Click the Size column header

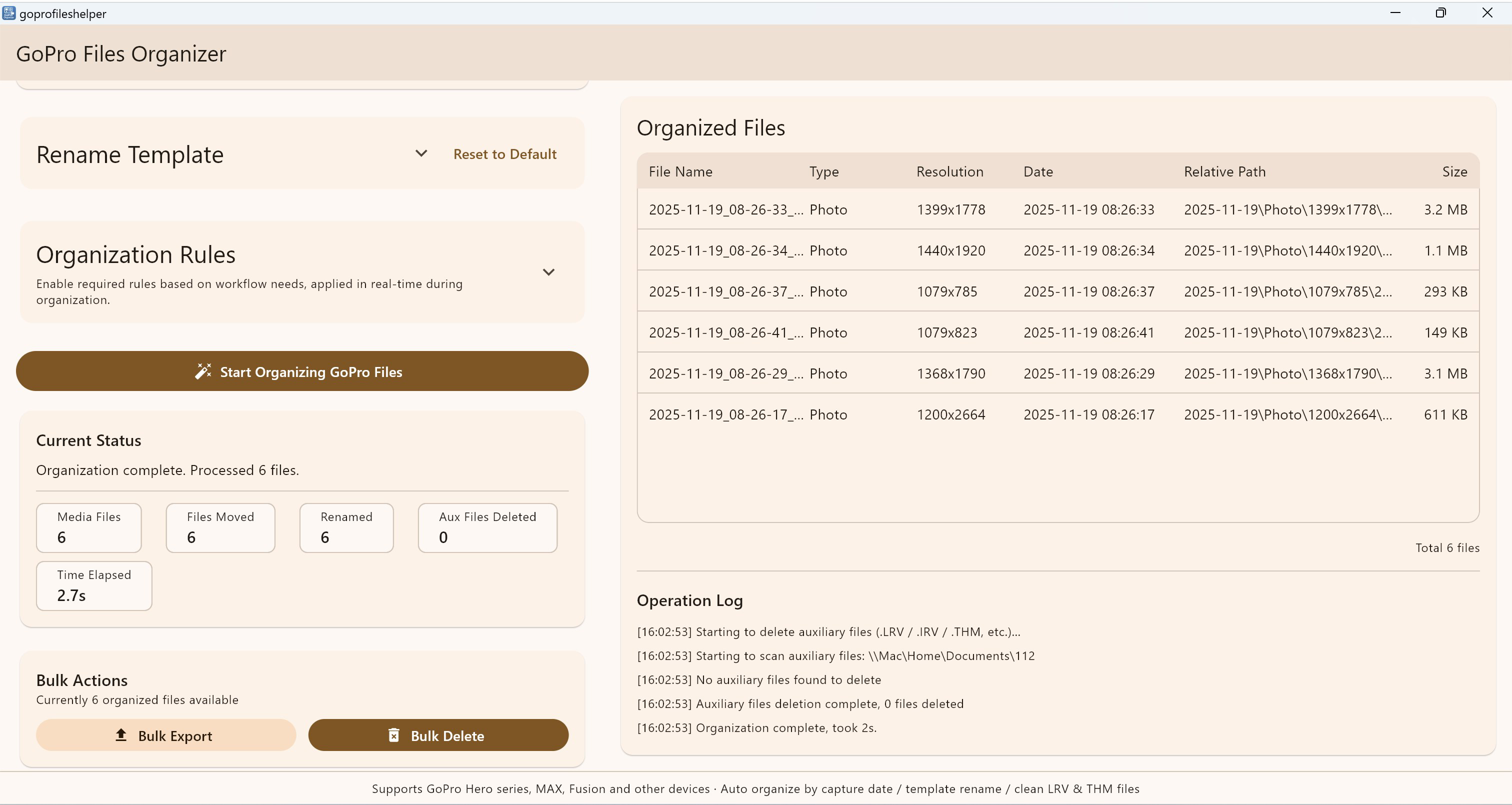[1454, 171]
